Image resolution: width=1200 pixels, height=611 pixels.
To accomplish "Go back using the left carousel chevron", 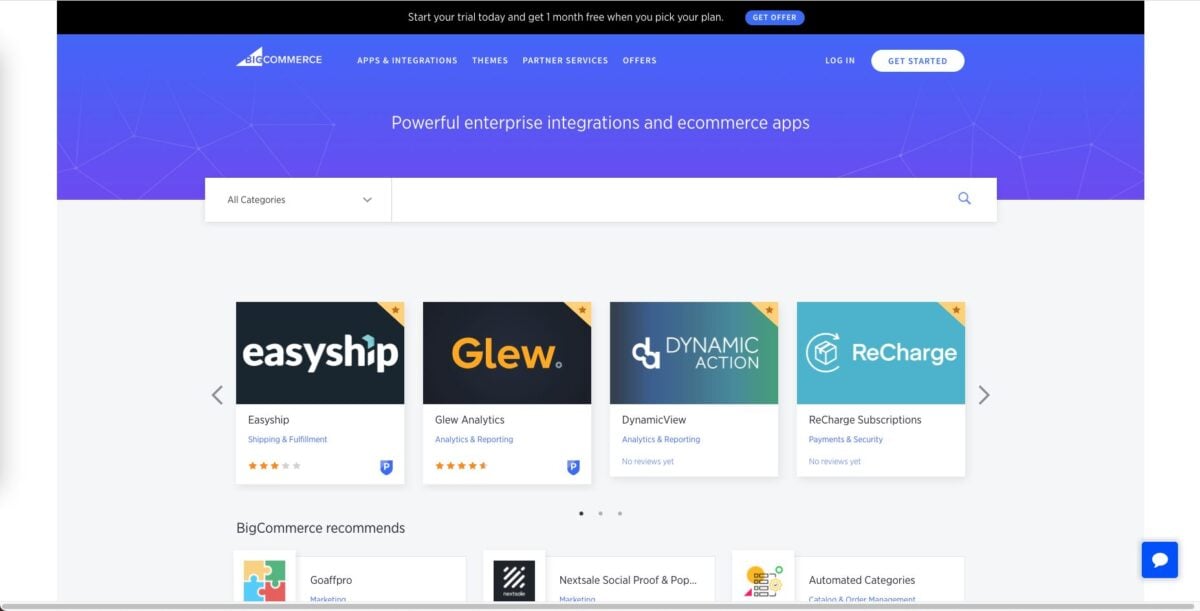I will coord(217,395).
